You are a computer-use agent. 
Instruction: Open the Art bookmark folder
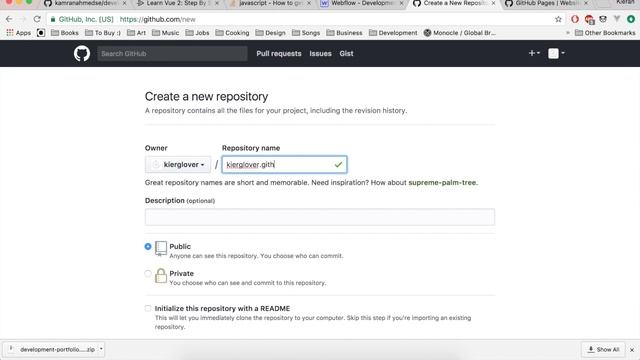[x=136, y=33]
